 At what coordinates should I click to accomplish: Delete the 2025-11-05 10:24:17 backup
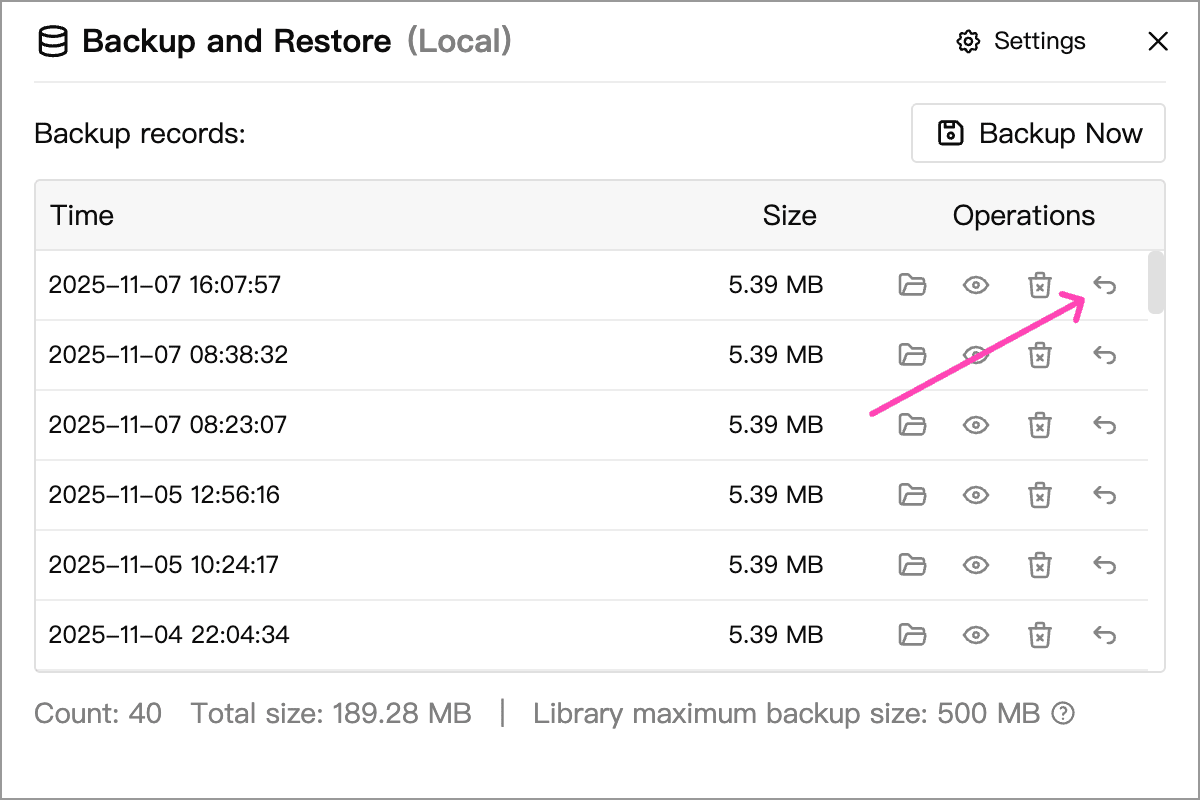1040,565
